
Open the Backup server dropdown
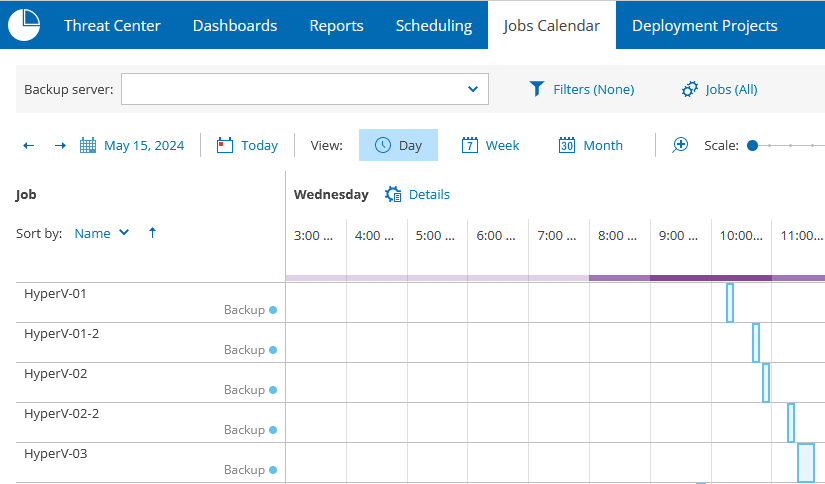click(305, 89)
